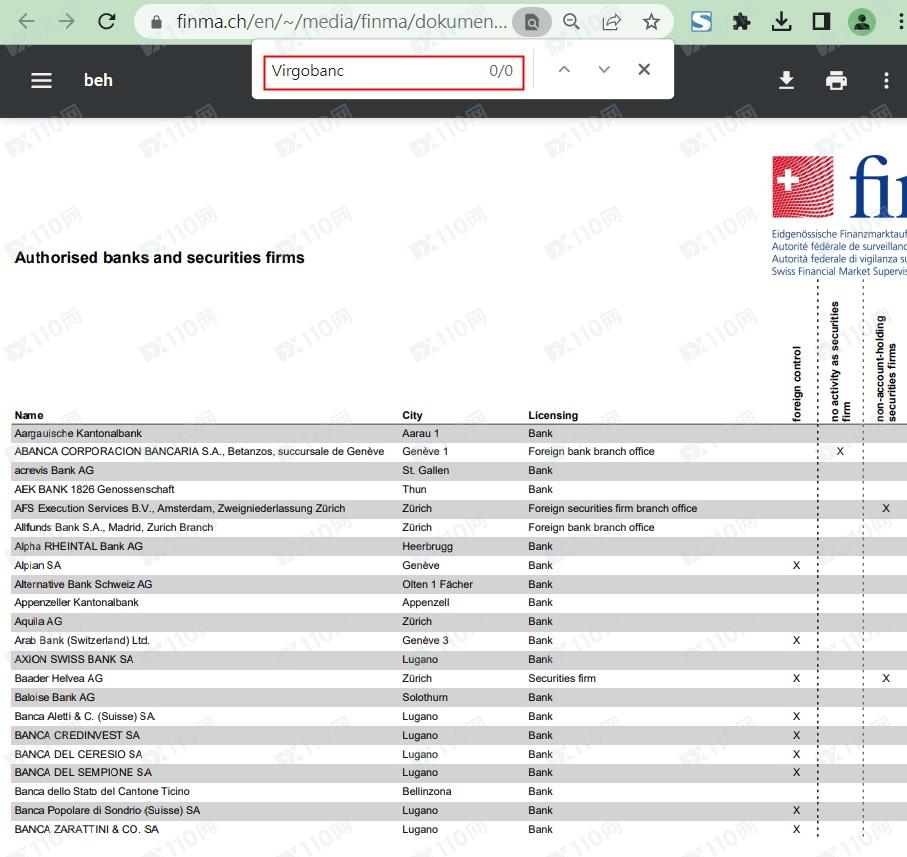Open the Chrome profile avatar menu

point(861,21)
